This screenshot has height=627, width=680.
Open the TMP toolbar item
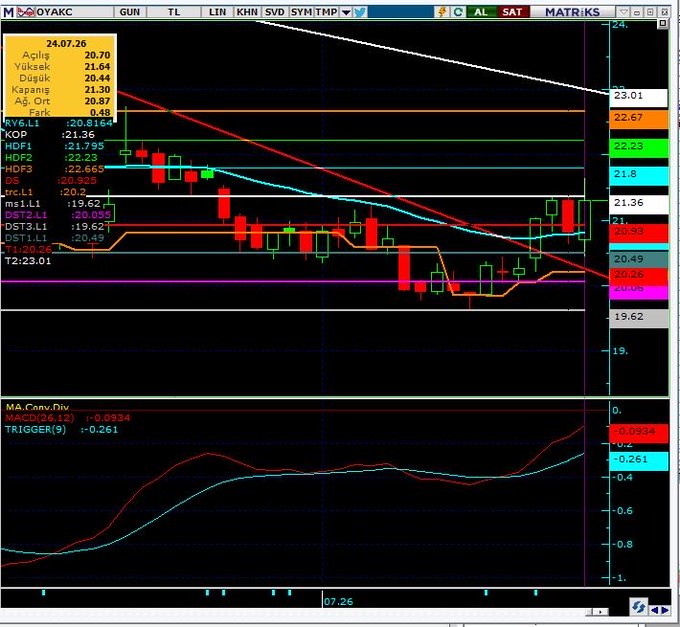(x=327, y=12)
